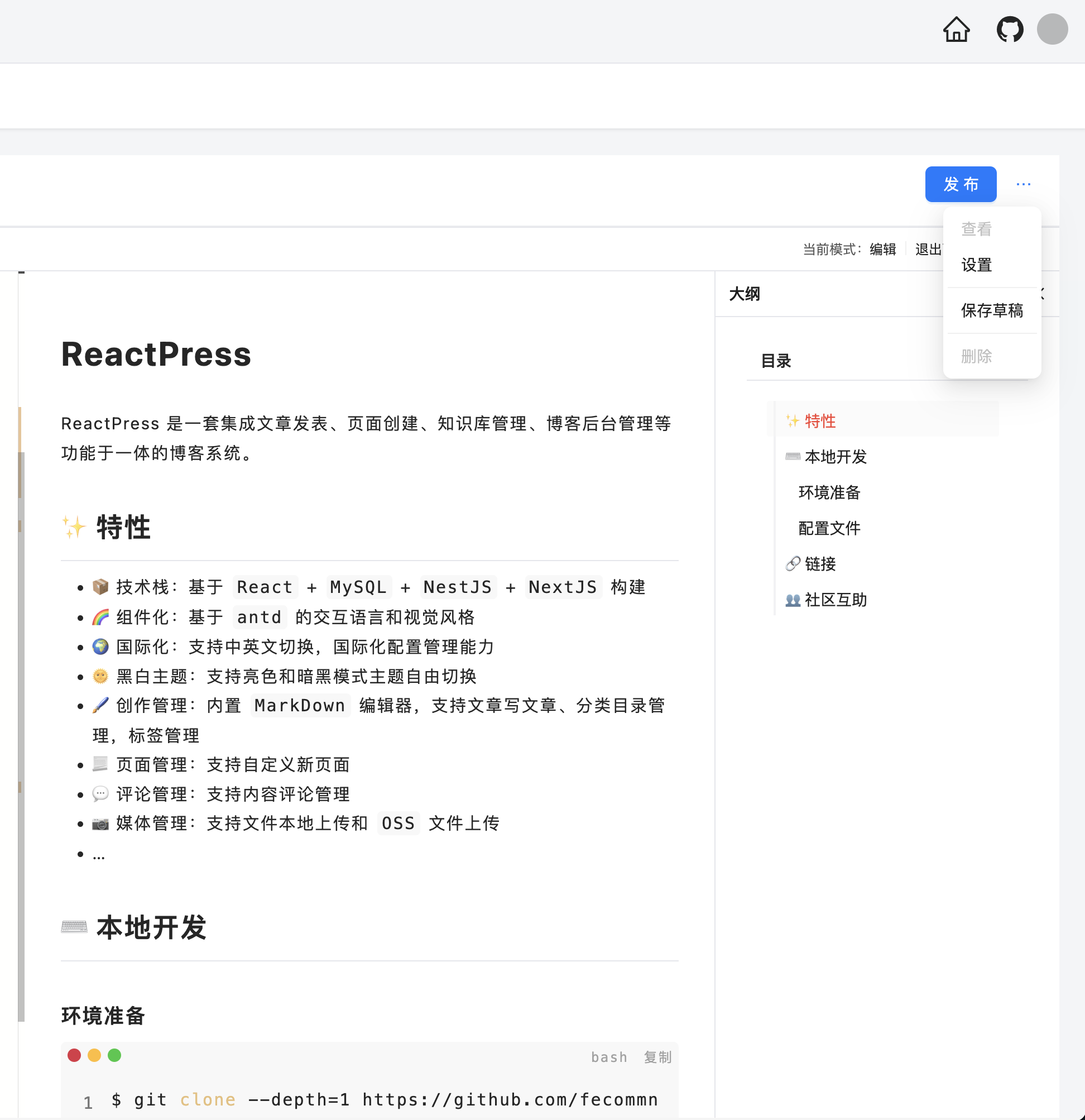This screenshot has height=1120, width=1085.
Task: Click the blue 发布 publish button
Action: [961, 184]
